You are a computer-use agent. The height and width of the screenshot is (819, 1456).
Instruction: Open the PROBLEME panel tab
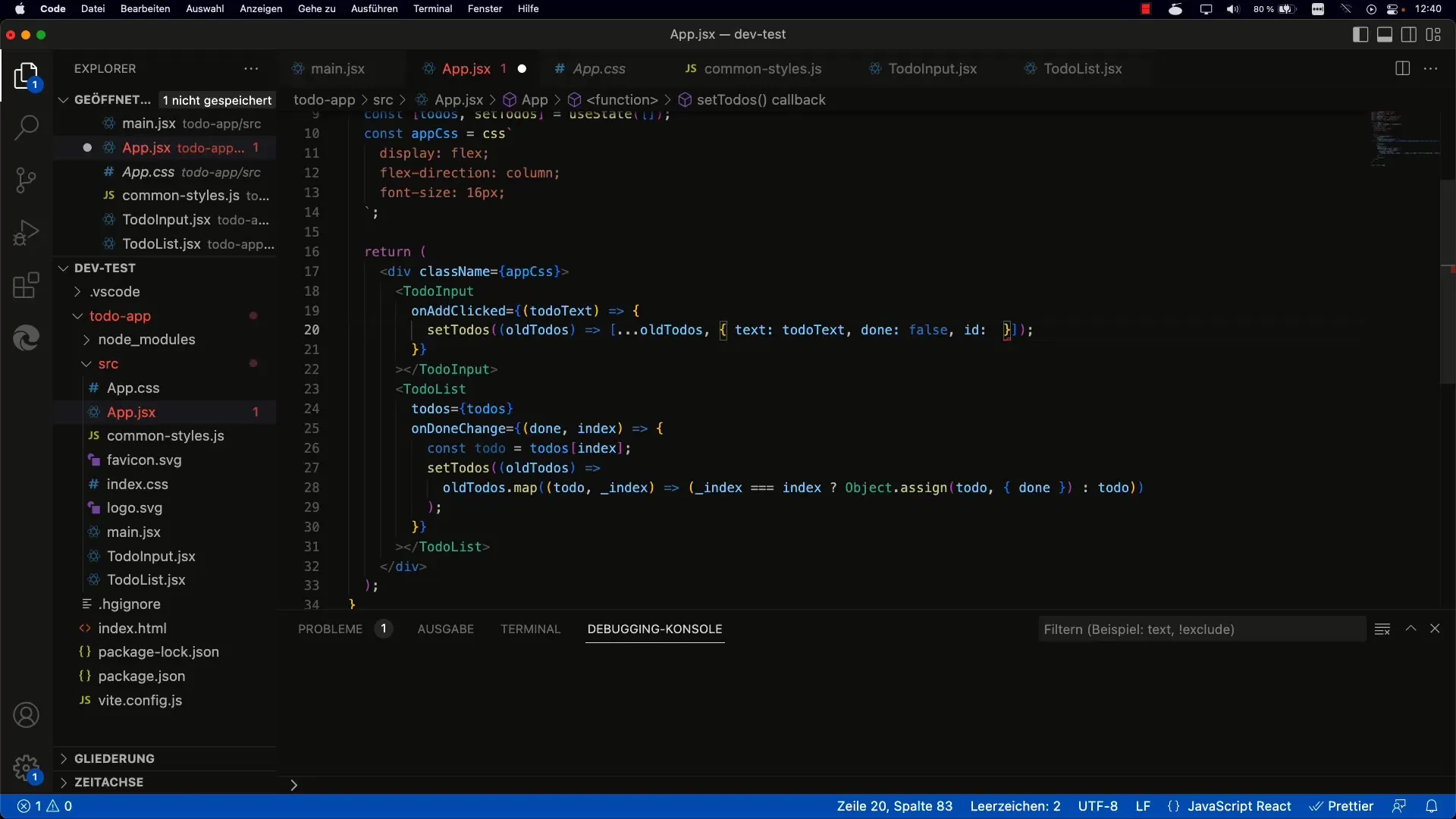[330, 629]
